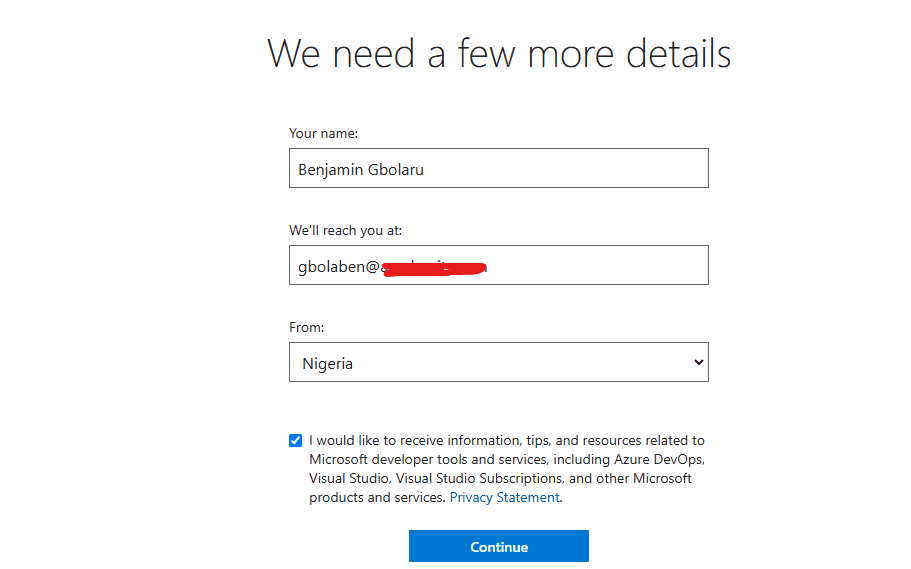Uncheck the receive information and tips checkbox
Screen dimensions: 911x569
click(295, 440)
